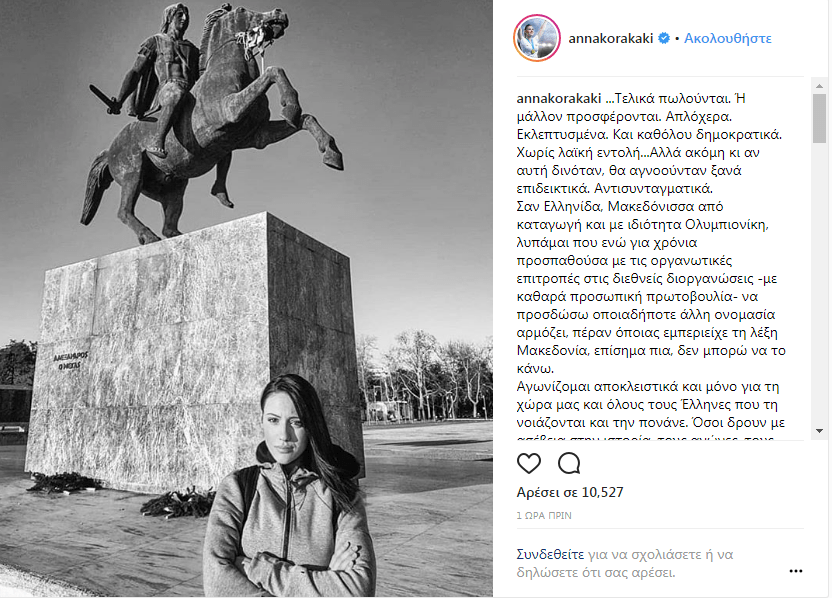832x598 pixels.
Task: Open the Αρέσει σε 10,527 likes count
Action: coord(570,492)
